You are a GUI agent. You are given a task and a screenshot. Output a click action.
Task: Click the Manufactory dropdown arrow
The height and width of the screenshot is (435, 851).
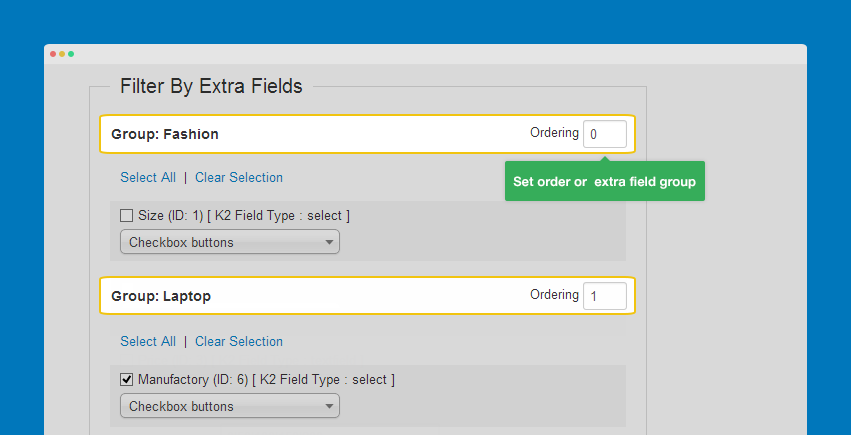tap(329, 406)
